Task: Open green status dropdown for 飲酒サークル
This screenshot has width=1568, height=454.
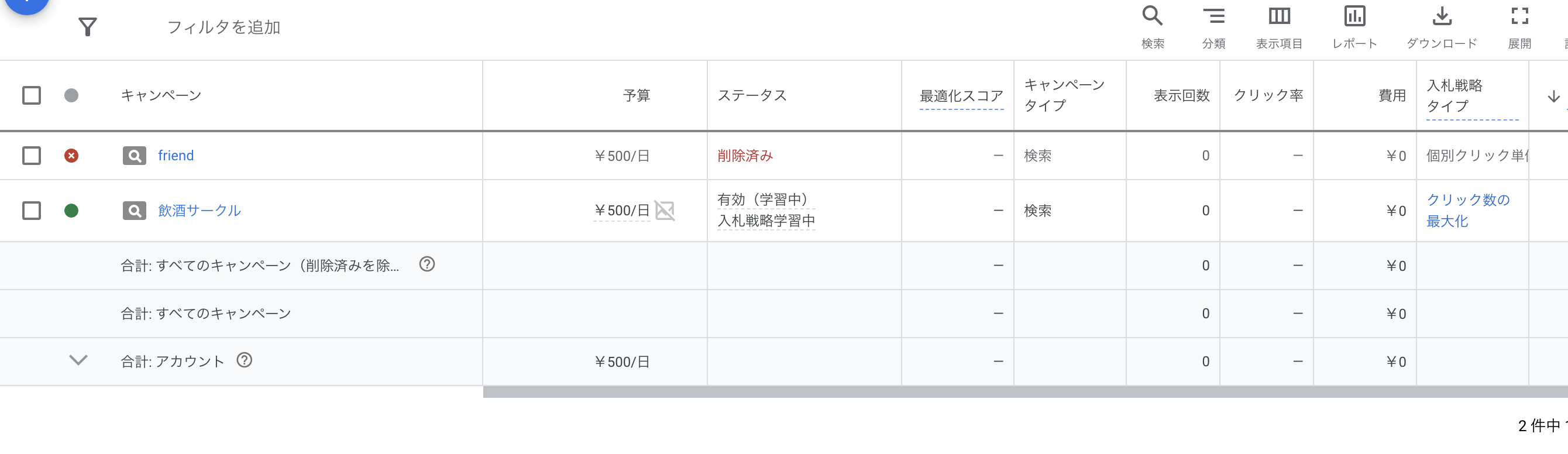Action: pos(71,211)
